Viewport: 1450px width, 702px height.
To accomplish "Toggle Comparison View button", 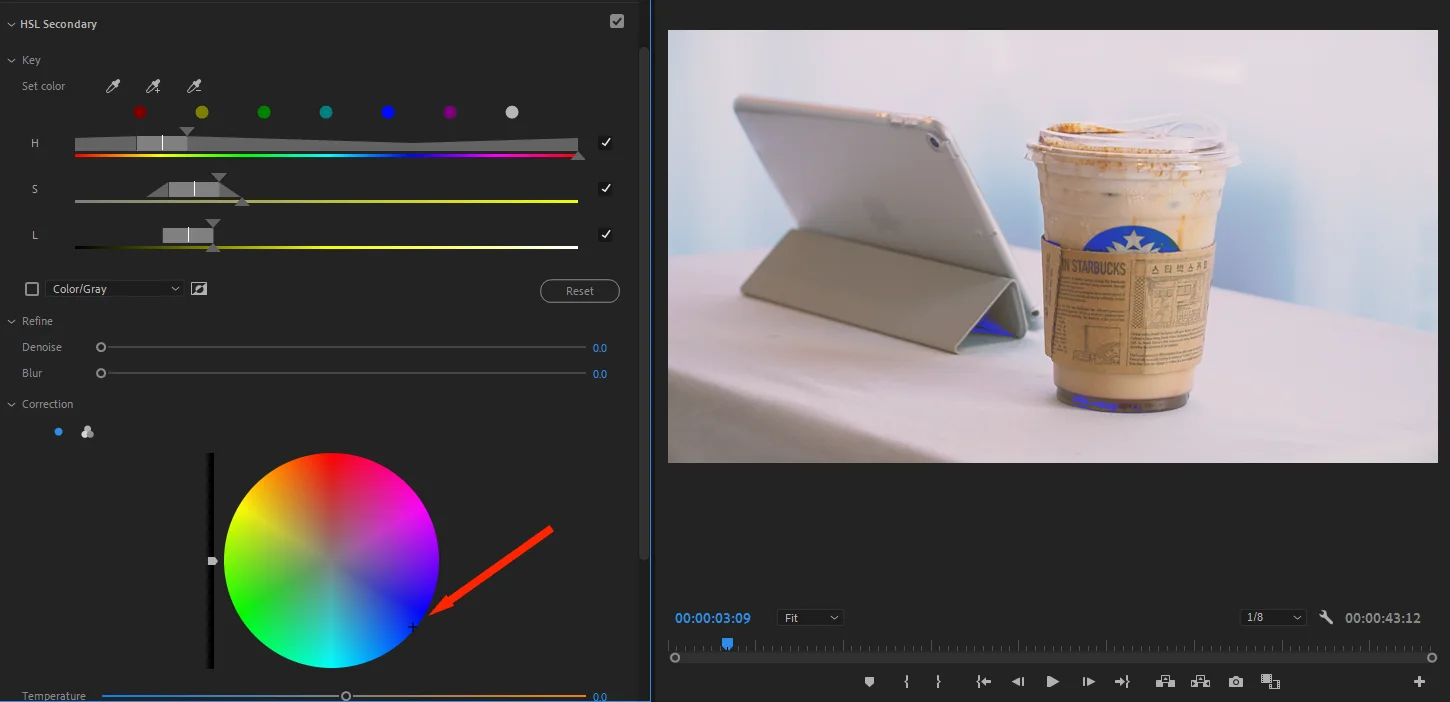I will click(1270, 682).
